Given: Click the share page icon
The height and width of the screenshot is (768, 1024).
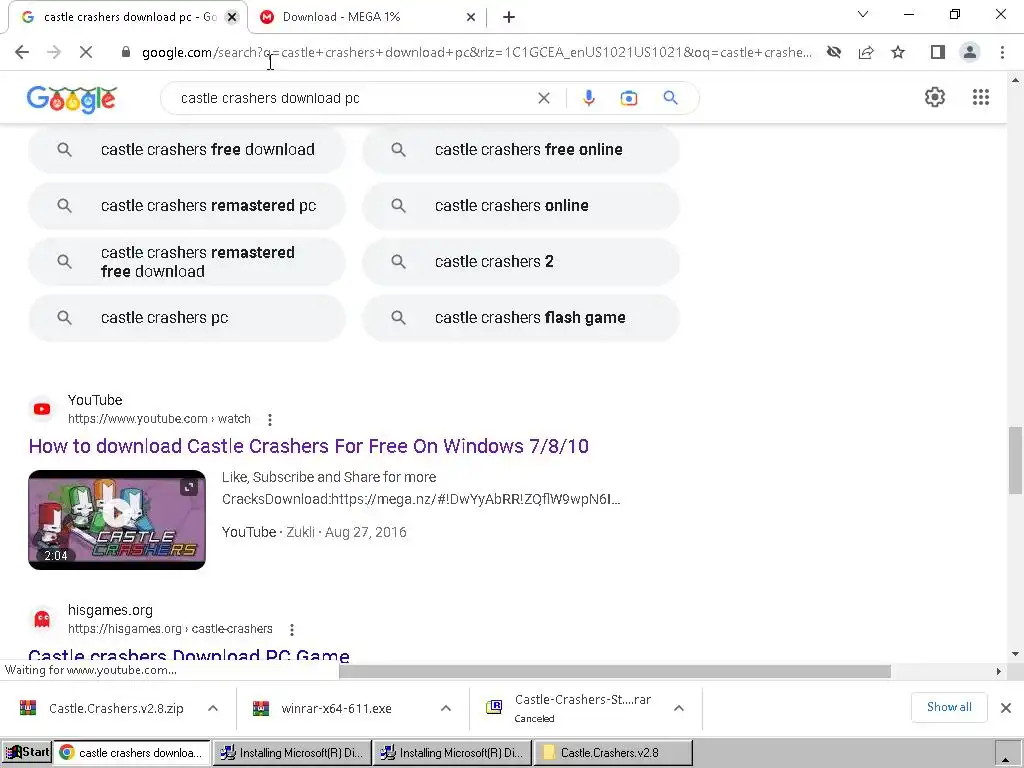Looking at the screenshot, I should pos(866,52).
